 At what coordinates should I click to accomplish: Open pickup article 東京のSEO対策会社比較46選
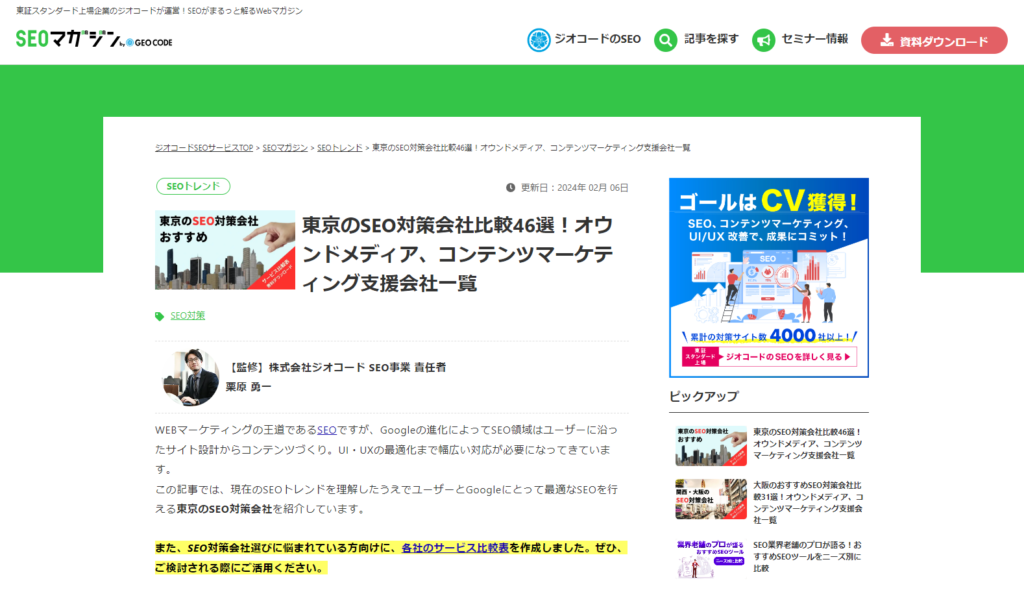tap(808, 444)
